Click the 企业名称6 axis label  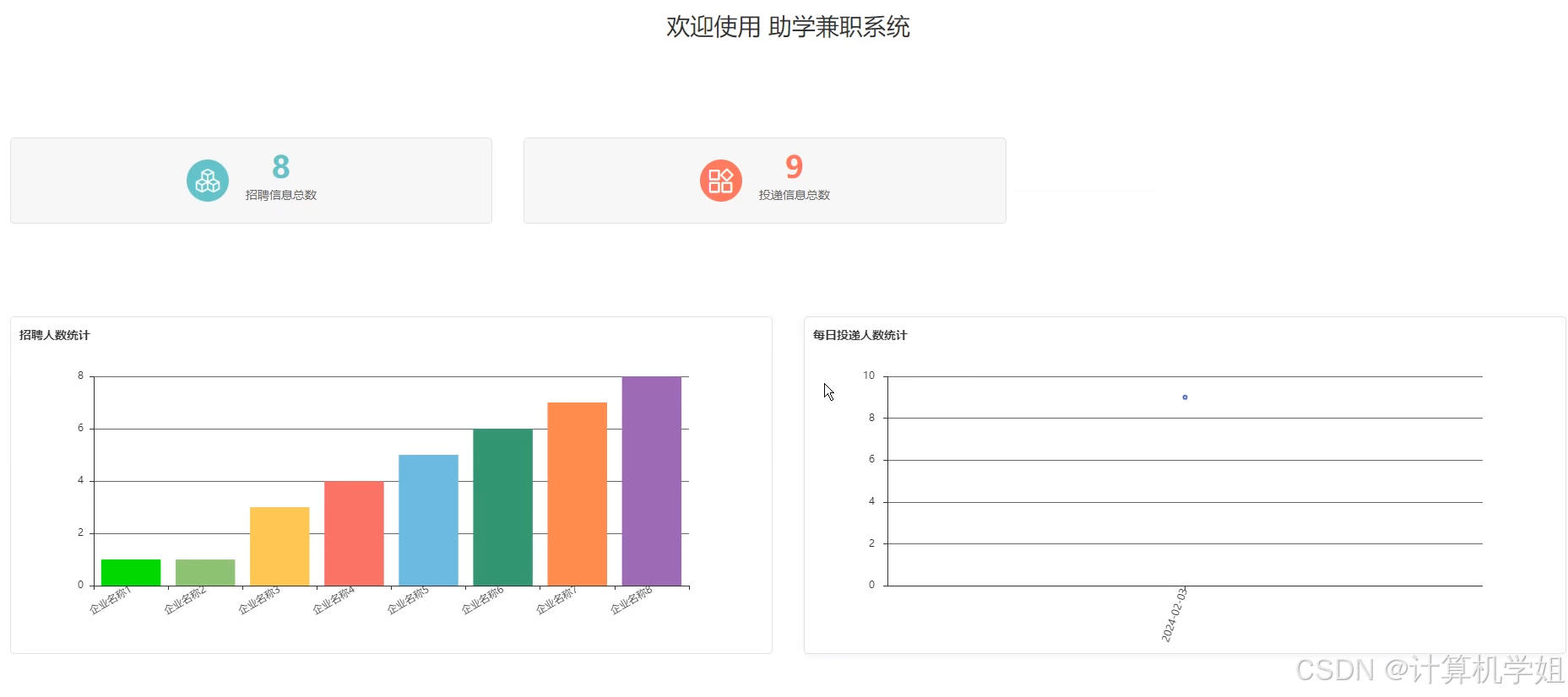point(482,601)
